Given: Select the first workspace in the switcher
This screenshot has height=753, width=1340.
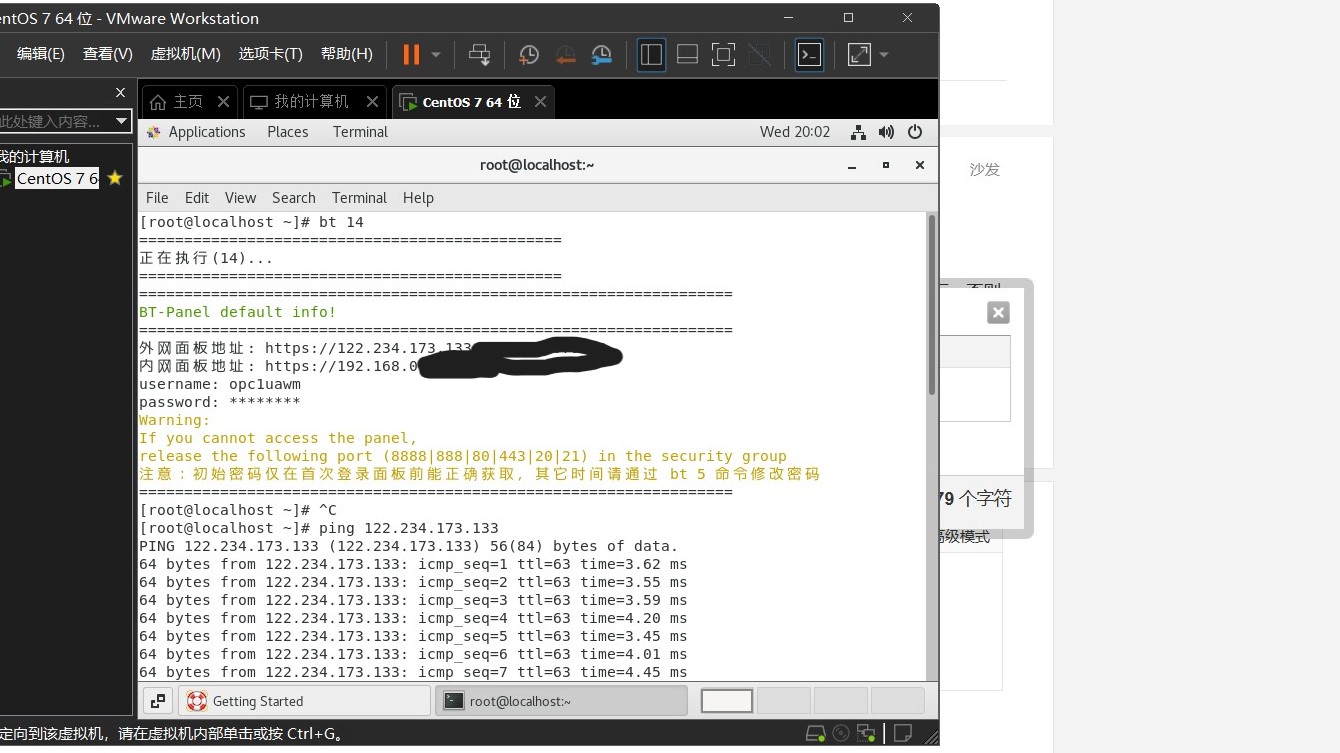Looking at the screenshot, I should click(727, 701).
